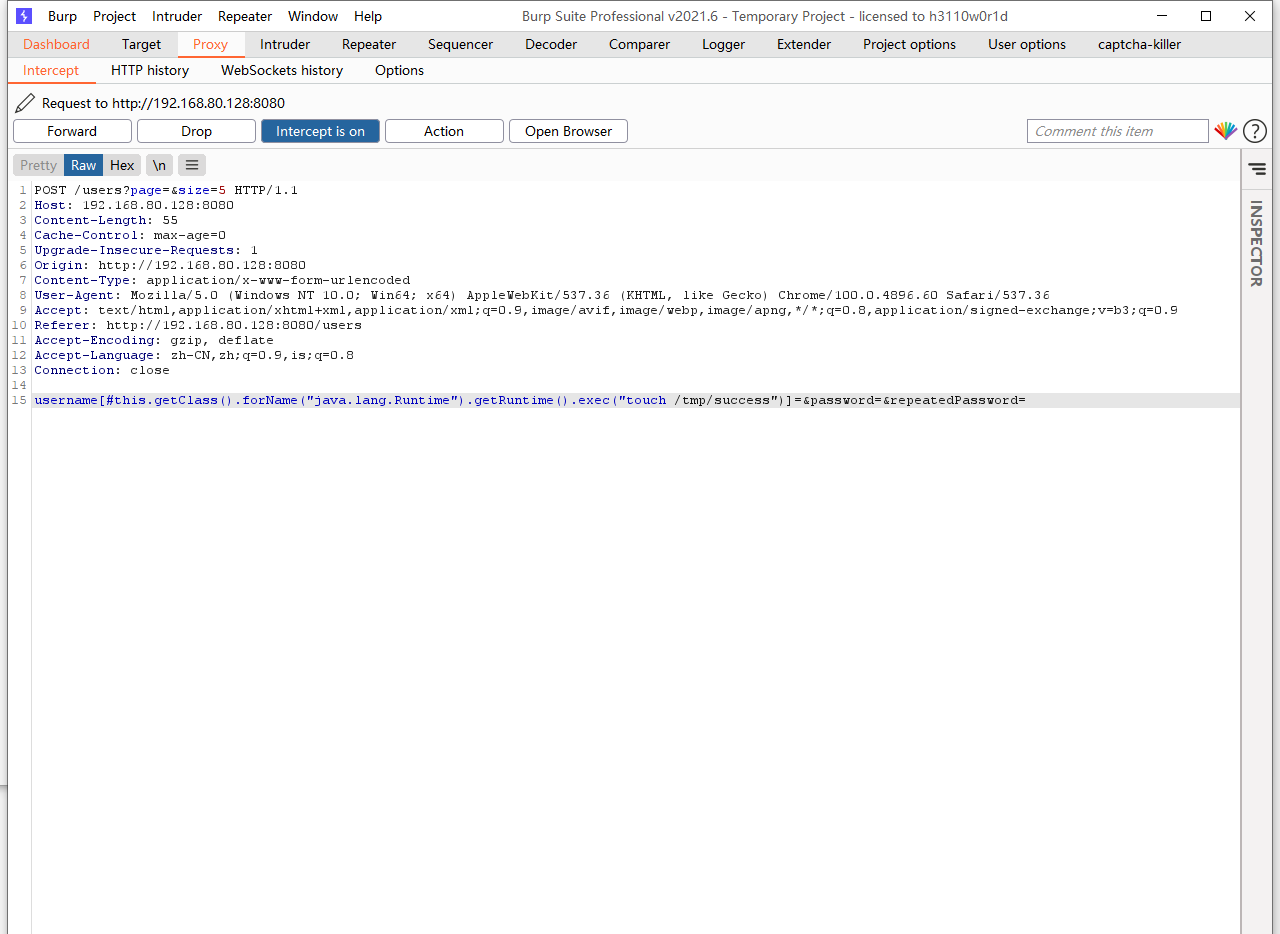This screenshot has height=934, width=1280.
Task: Open the Project menu
Action: [x=115, y=16]
